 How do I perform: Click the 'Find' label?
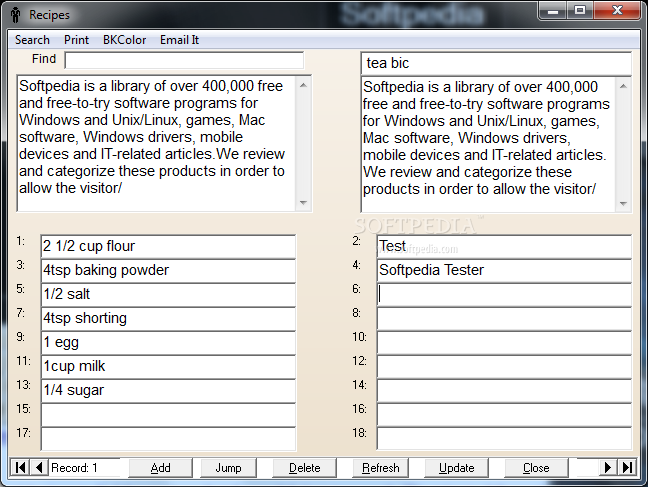44,59
